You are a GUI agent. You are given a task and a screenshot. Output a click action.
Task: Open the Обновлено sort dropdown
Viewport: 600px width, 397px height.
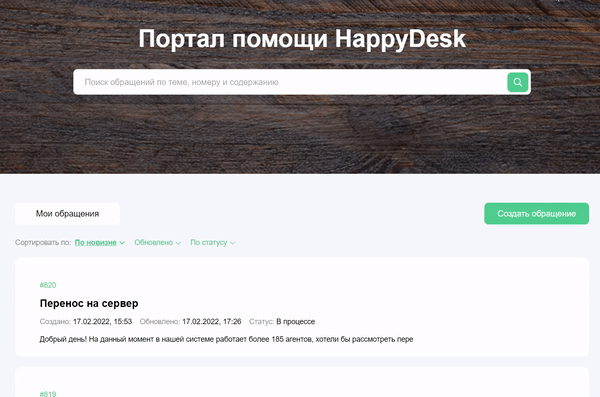tap(157, 242)
